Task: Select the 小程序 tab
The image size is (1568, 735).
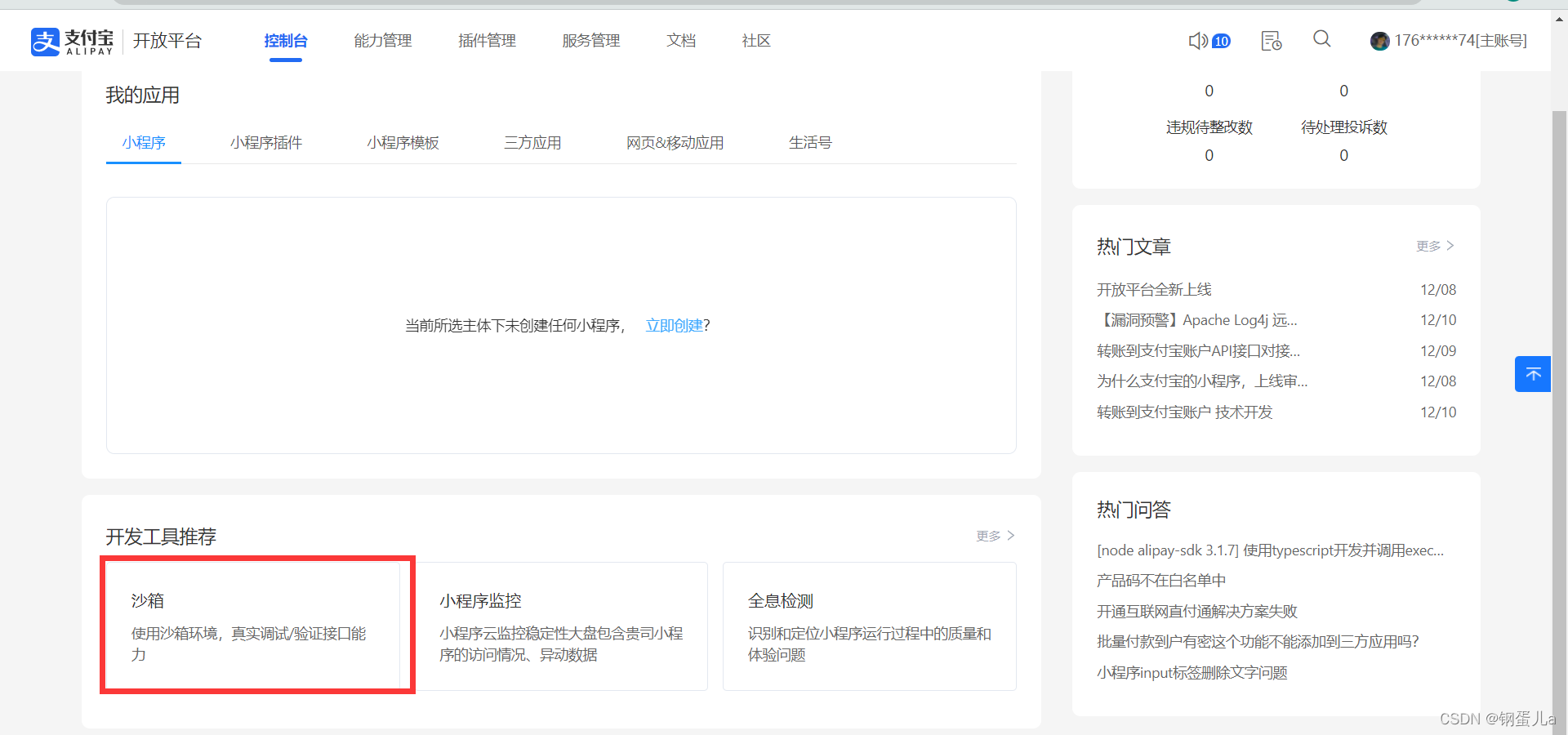Action: point(144,143)
